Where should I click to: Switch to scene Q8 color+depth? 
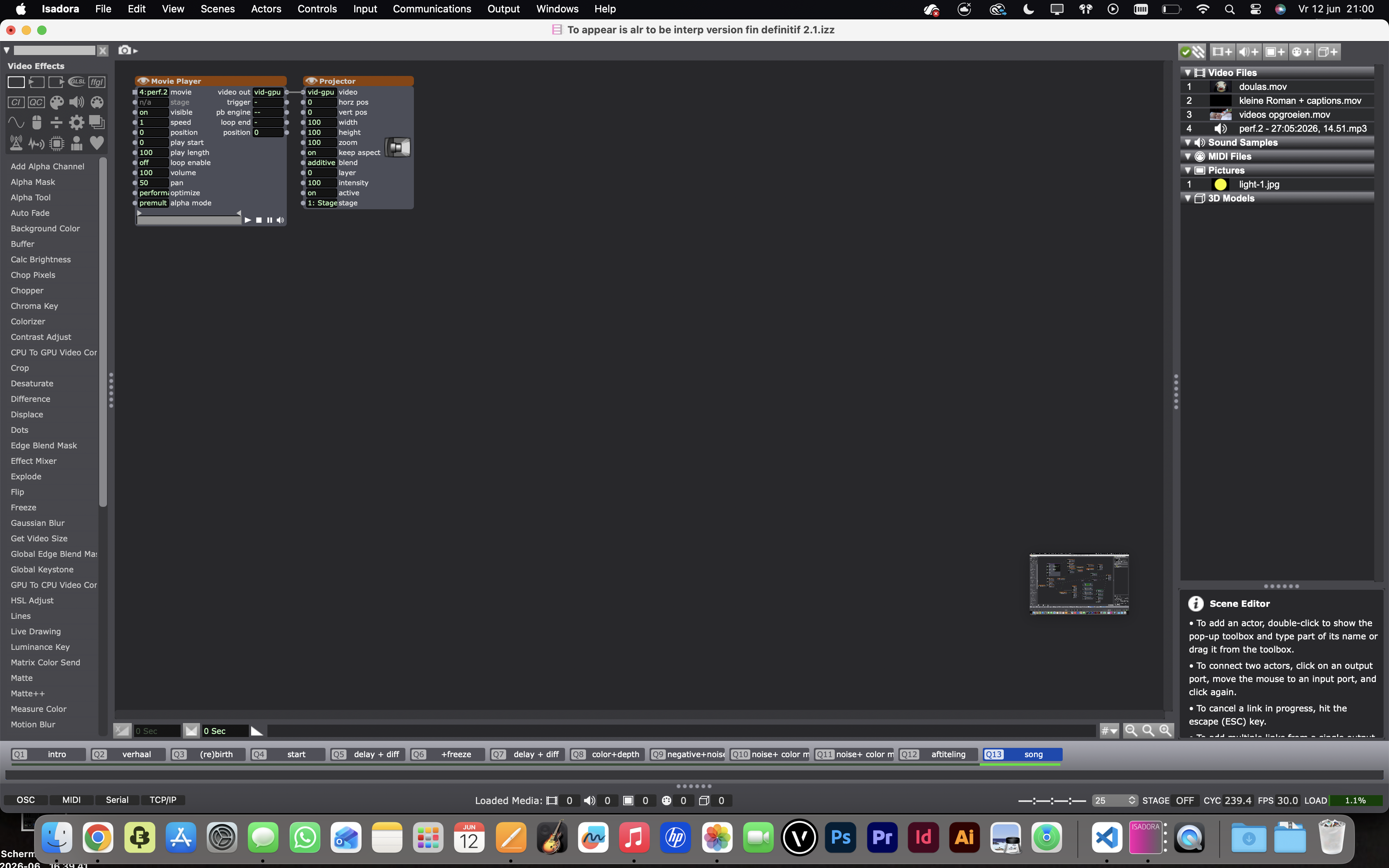(607, 754)
